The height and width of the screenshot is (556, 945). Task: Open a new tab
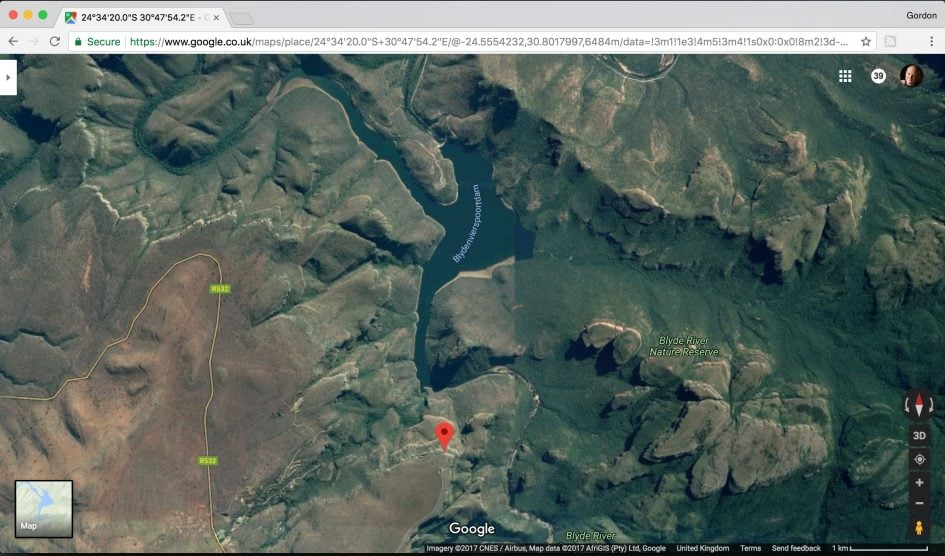click(x=242, y=18)
